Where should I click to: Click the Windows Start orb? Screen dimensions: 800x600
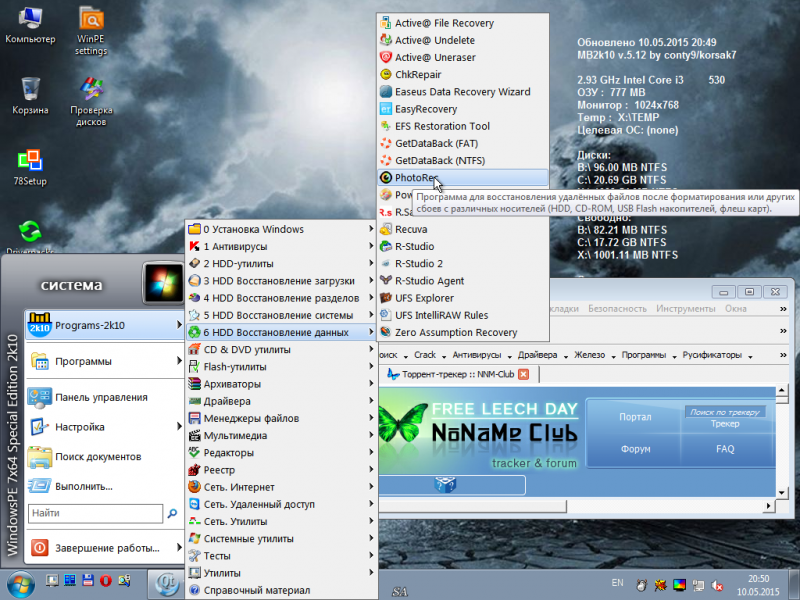(x=21, y=584)
